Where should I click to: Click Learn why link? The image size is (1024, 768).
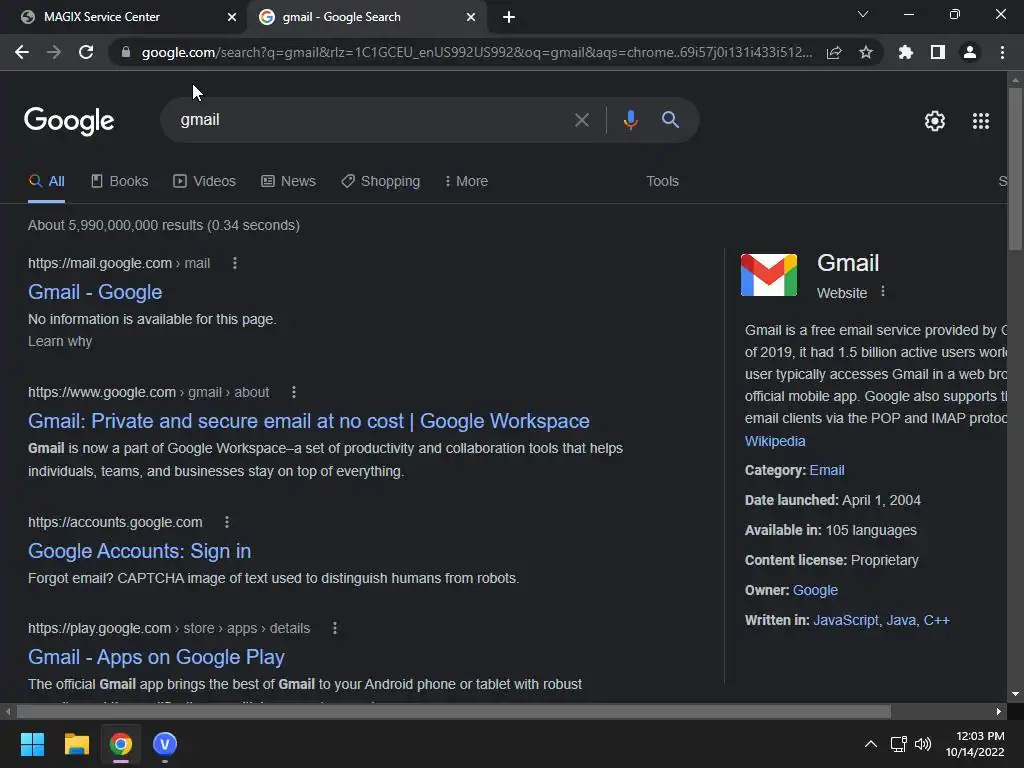click(x=60, y=342)
